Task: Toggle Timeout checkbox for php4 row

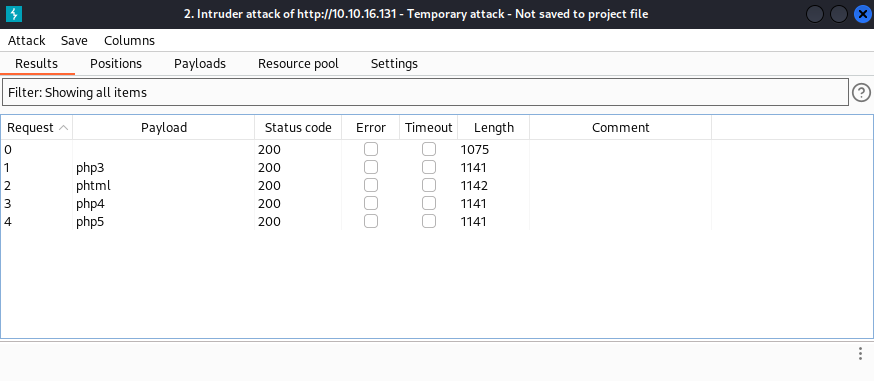Action: (x=429, y=203)
